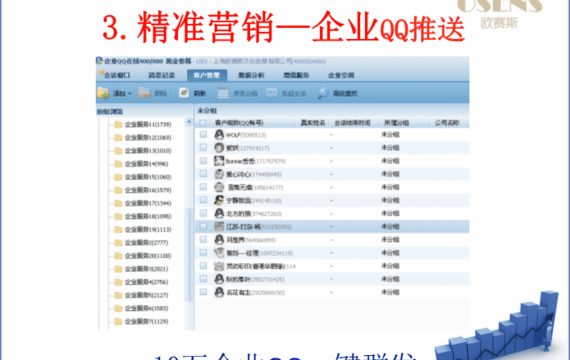Click the 添加 folder-plus icon
The image size is (570, 360).
pyautogui.click(x=103, y=93)
